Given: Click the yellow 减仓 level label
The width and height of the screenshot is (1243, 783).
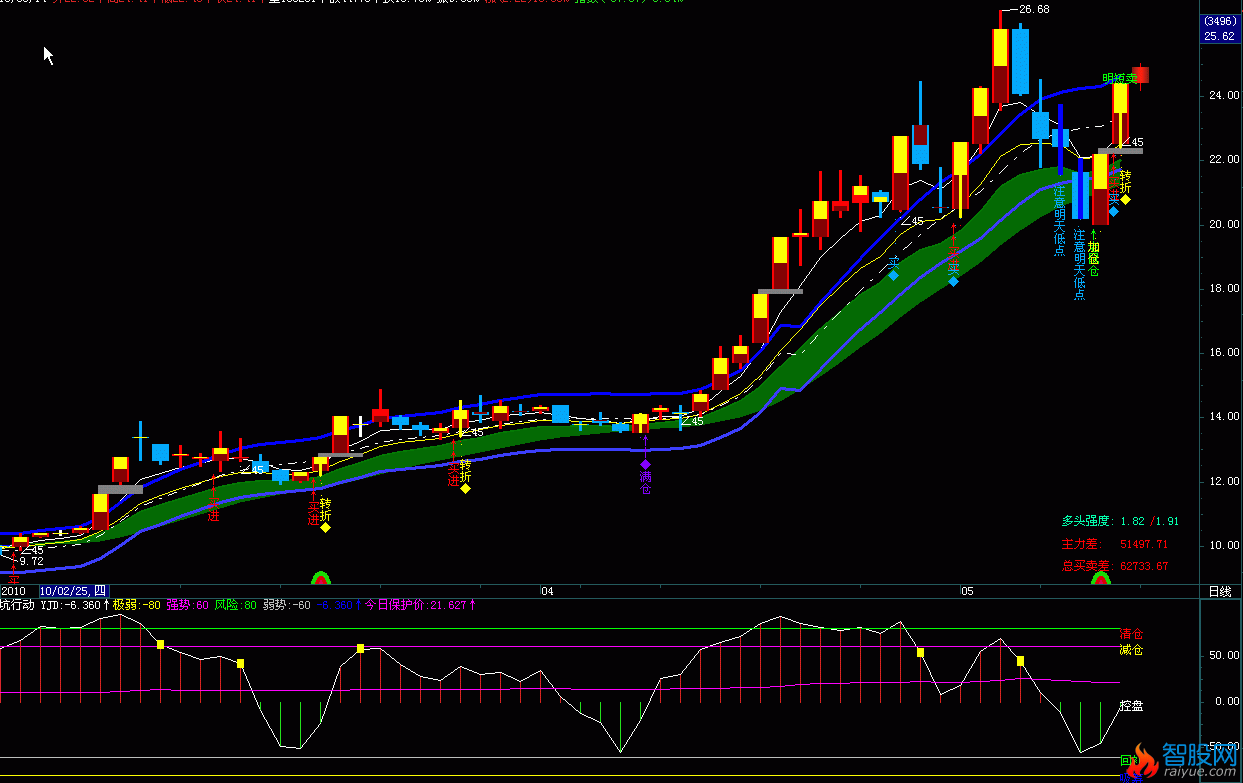Looking at the screenshot, I should tap(1131, 650).
